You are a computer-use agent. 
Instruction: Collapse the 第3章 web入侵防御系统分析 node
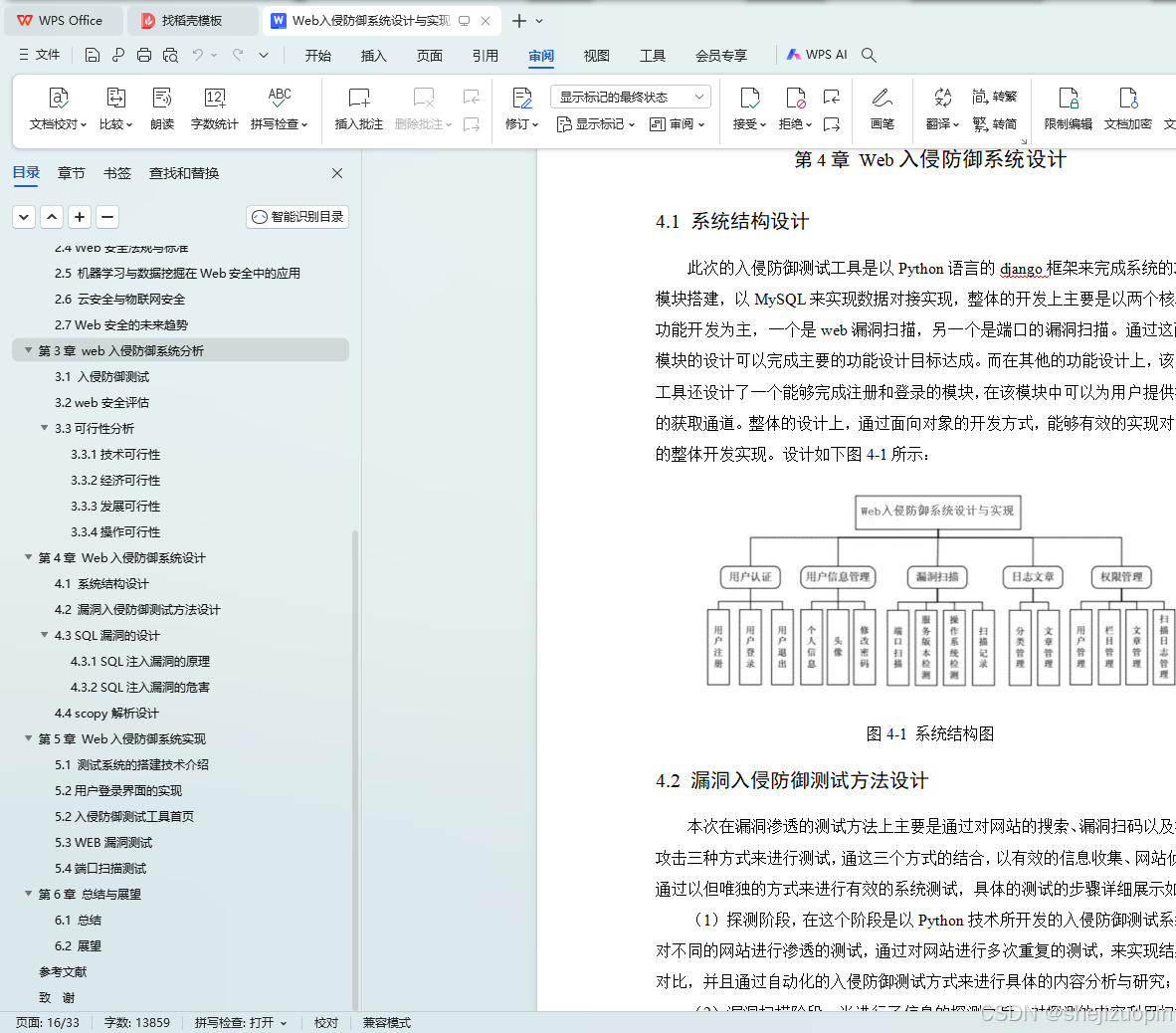pos(28,350)
